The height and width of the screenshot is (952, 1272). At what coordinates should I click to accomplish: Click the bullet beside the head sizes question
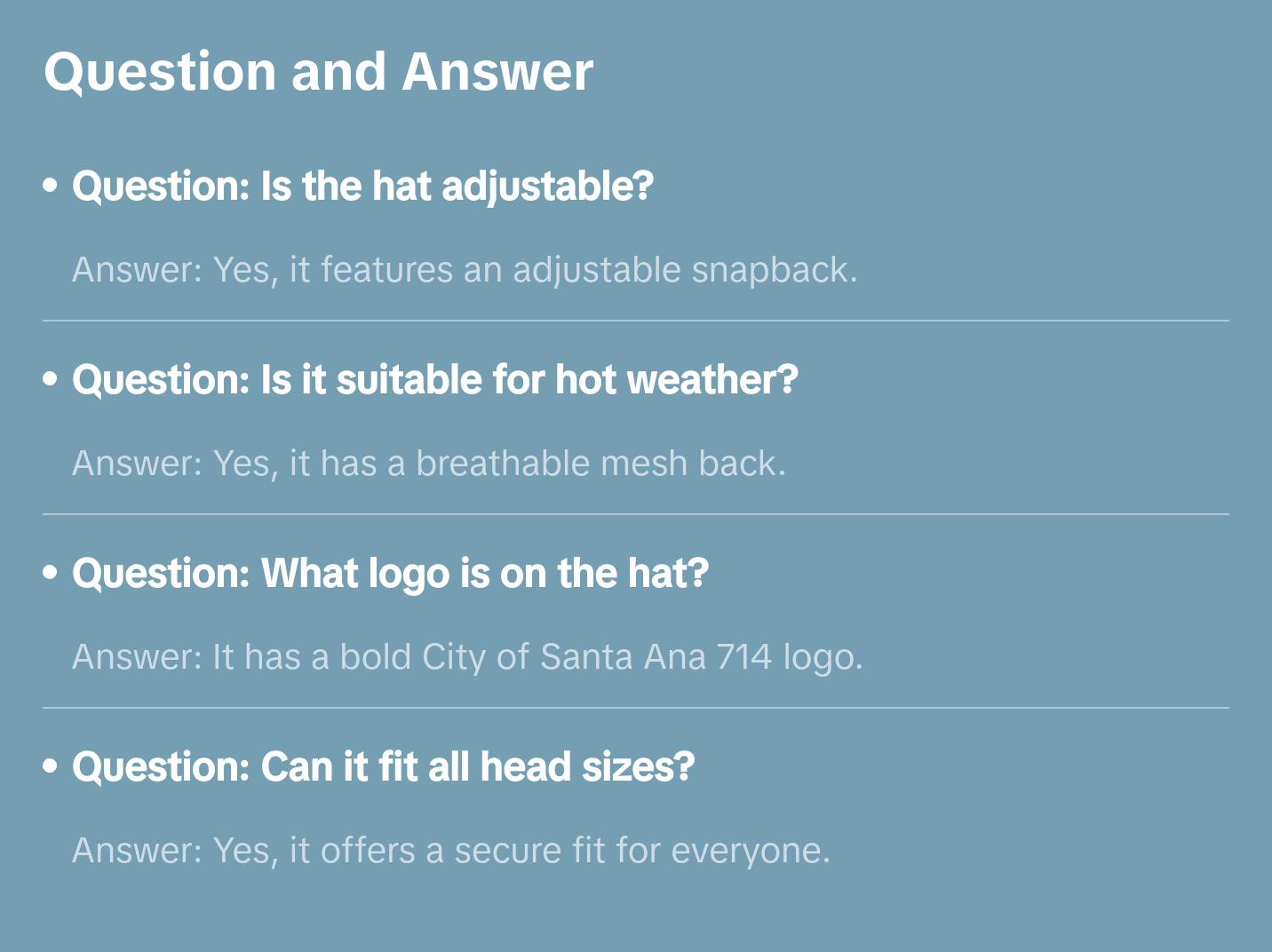(51, 767)
